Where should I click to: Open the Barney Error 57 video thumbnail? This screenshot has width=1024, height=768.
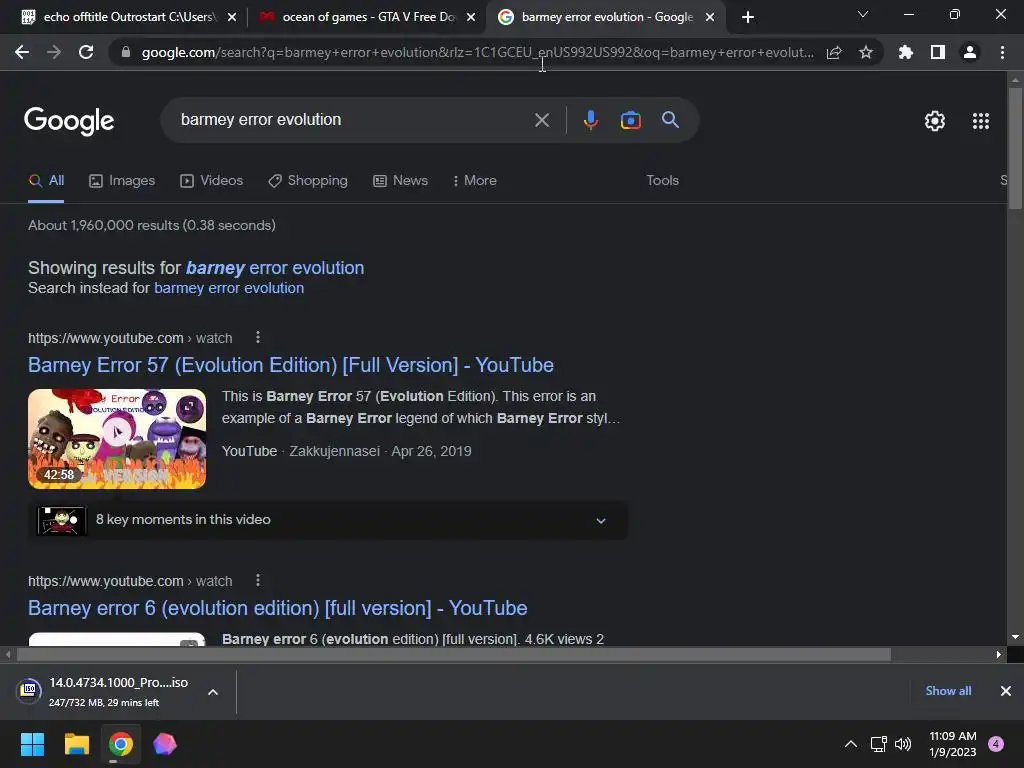pos(117,439)
